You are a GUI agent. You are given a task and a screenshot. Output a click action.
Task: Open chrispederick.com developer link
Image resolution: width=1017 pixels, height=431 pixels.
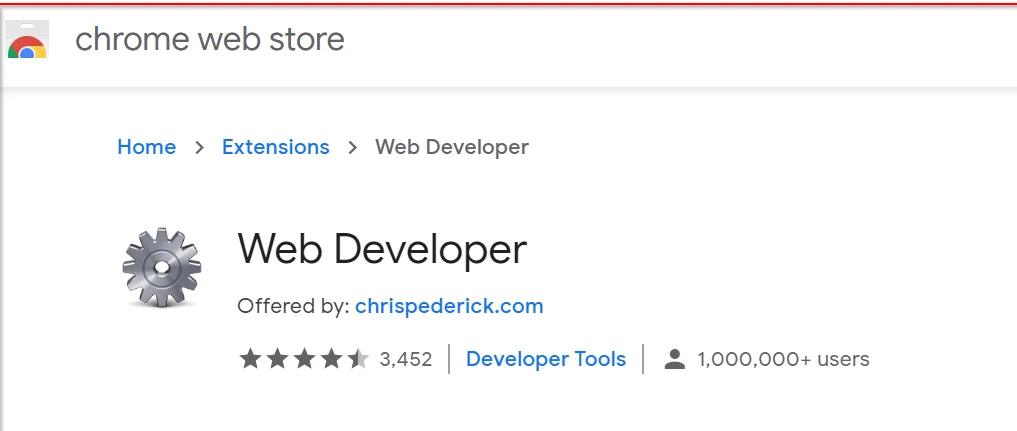point(449,306)
